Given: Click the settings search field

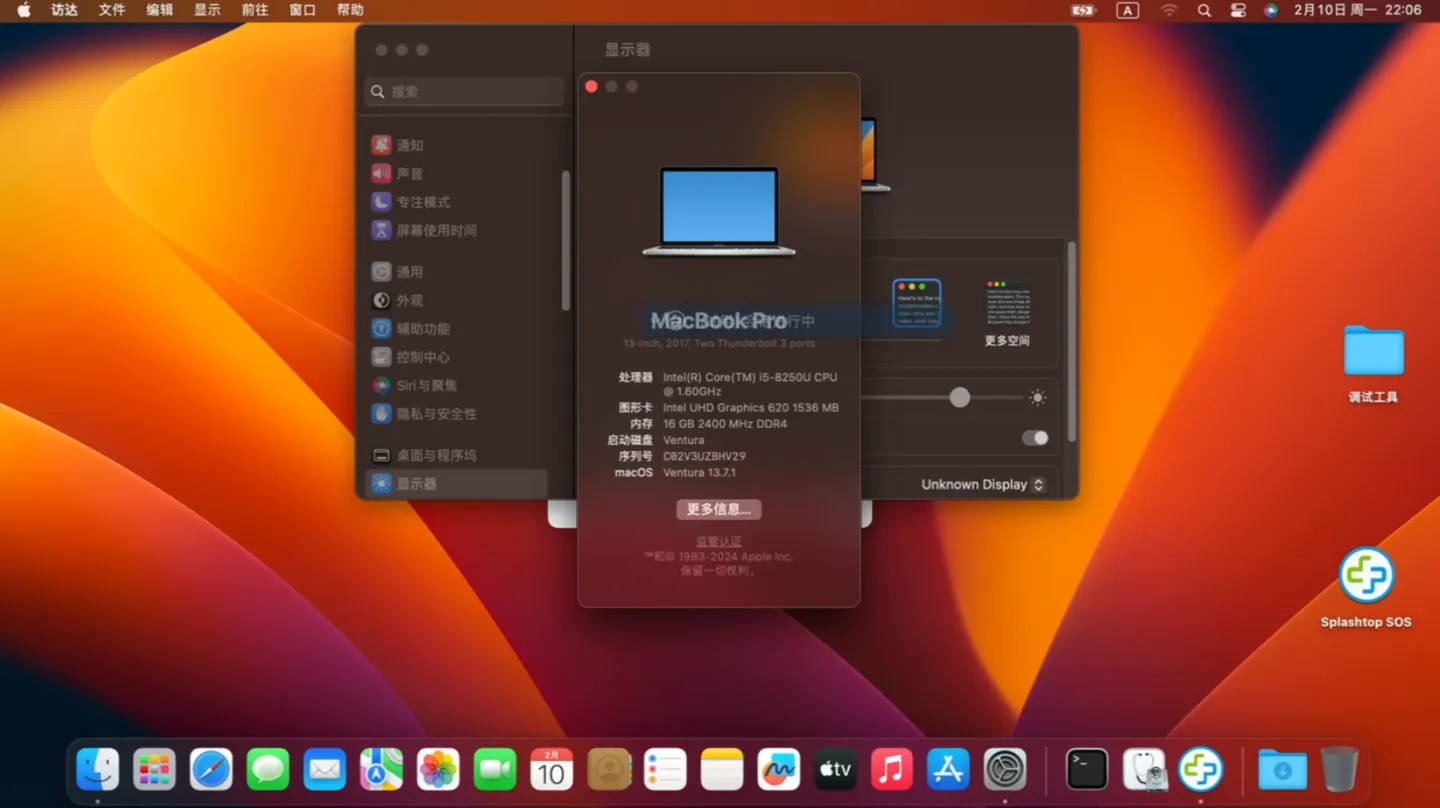Looking at the screenshot, I should [x=463, y=91].
